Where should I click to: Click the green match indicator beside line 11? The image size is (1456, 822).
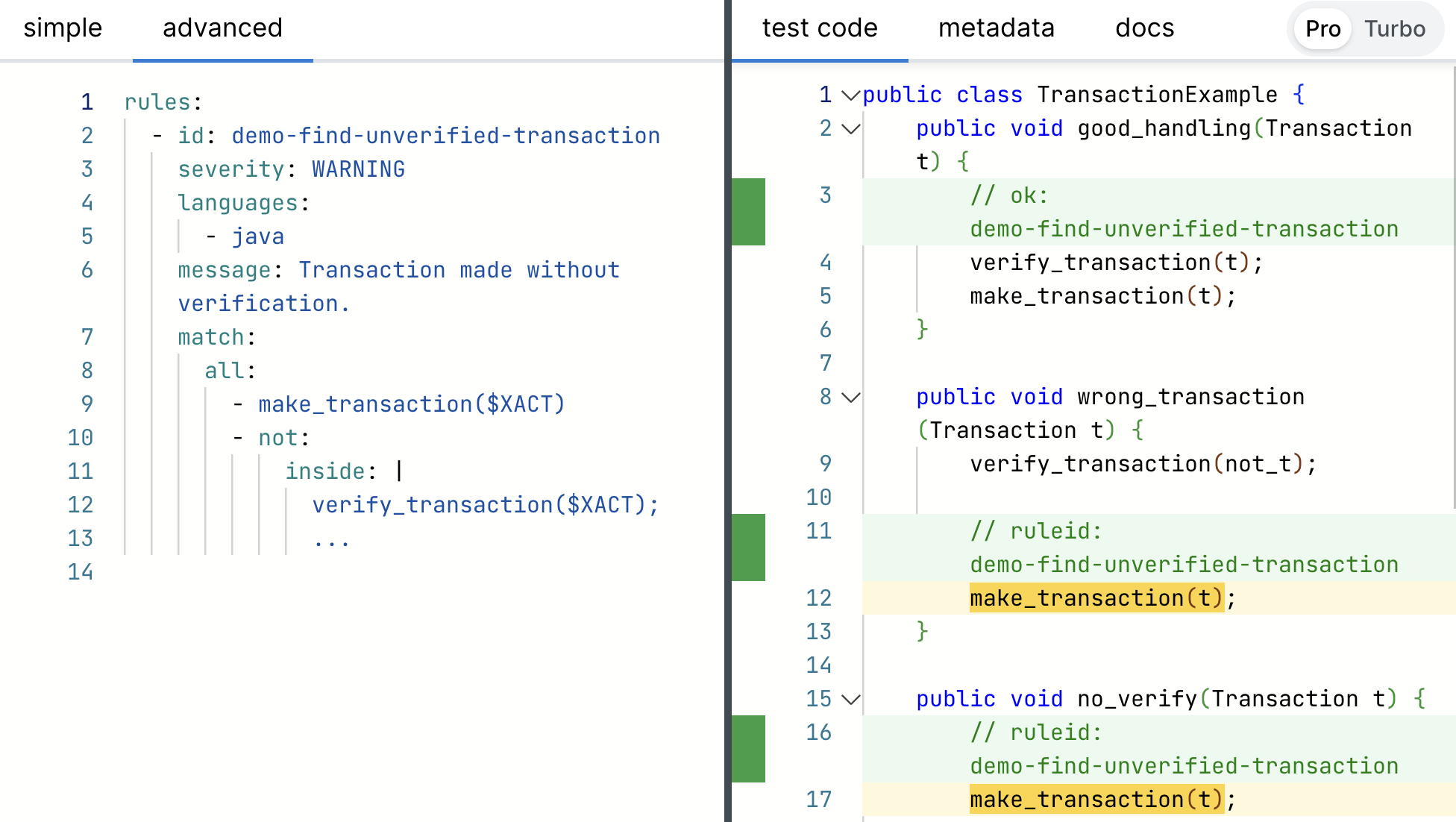[749, 548]
